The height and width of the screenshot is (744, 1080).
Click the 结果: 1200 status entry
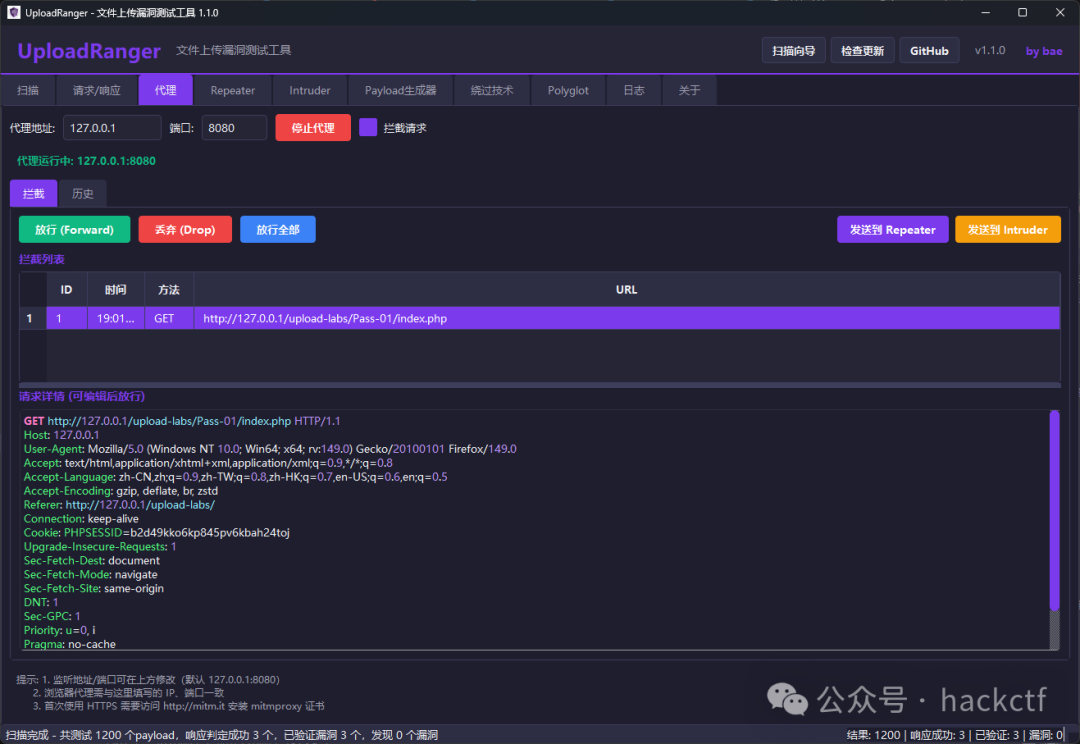(873, 735)
